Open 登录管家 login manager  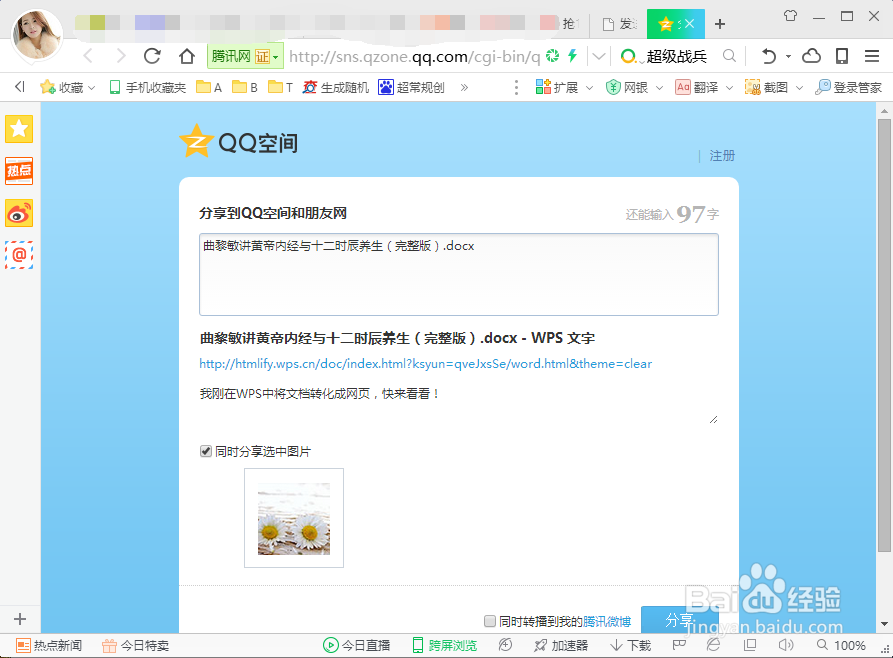coord(848,87)
